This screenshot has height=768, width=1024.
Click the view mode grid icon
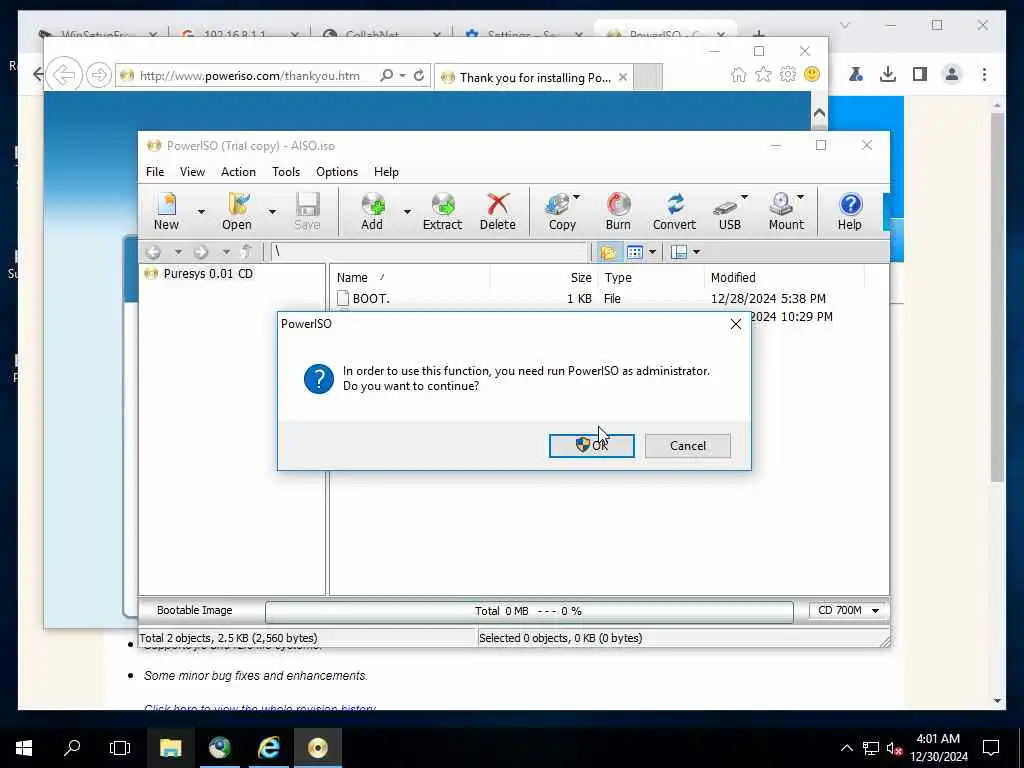635,252
